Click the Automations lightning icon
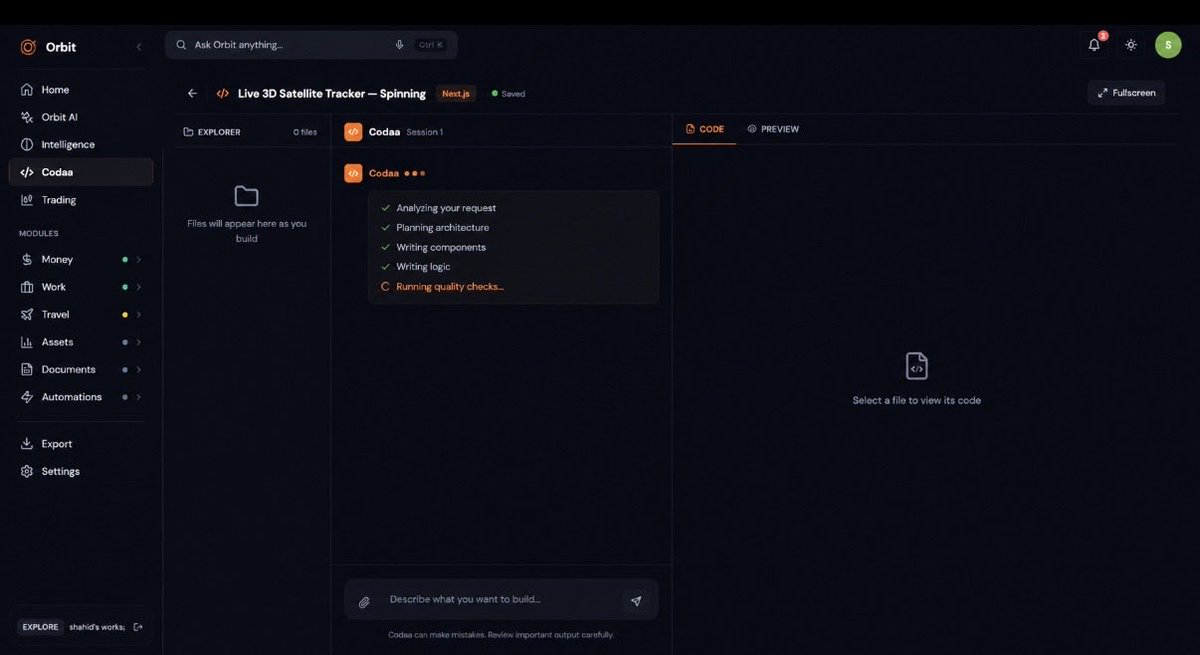 [x=27, y=397]
